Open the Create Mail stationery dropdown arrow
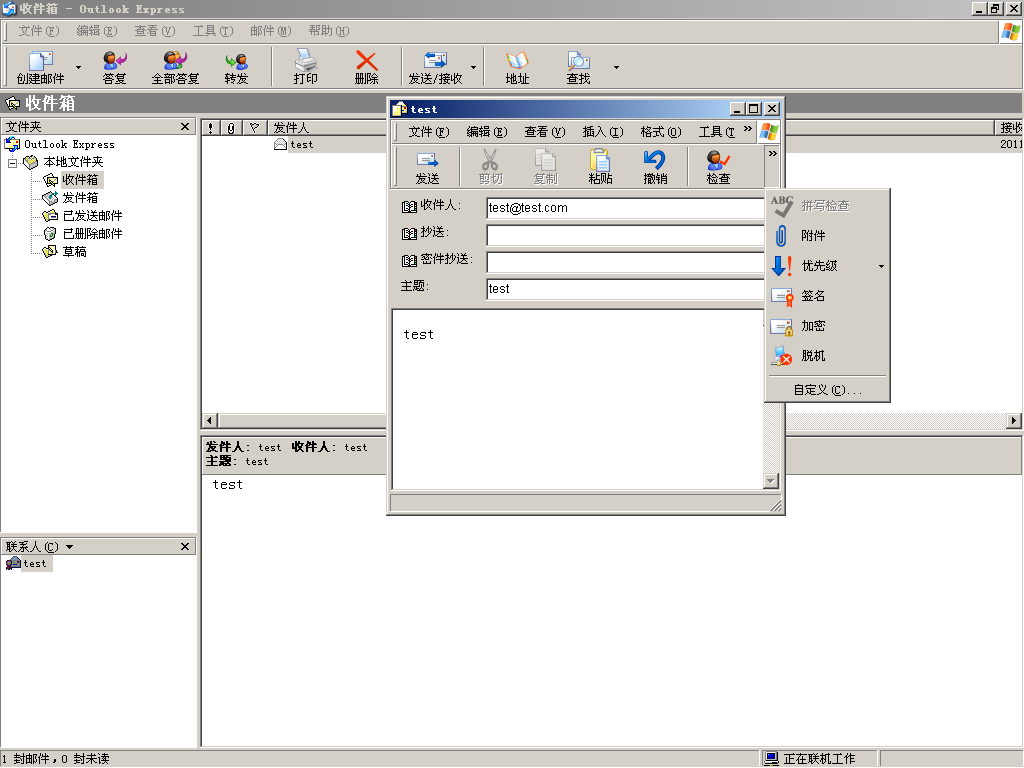Viewport: 1024px width, 768px height. click(x=78, y=67)
